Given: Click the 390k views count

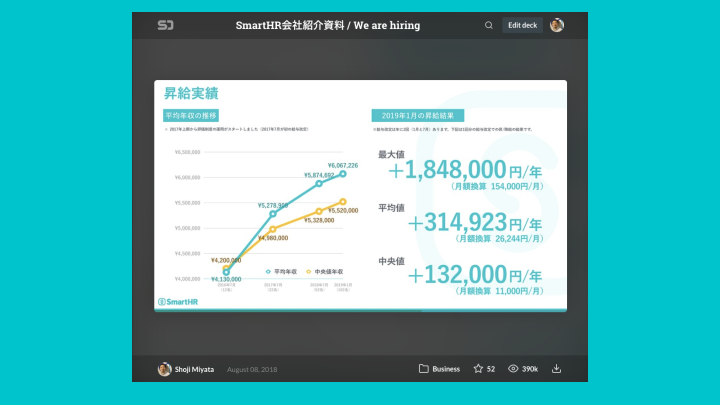Looking at the screenshot, I should pyautogui.click(x=530, y=369).
